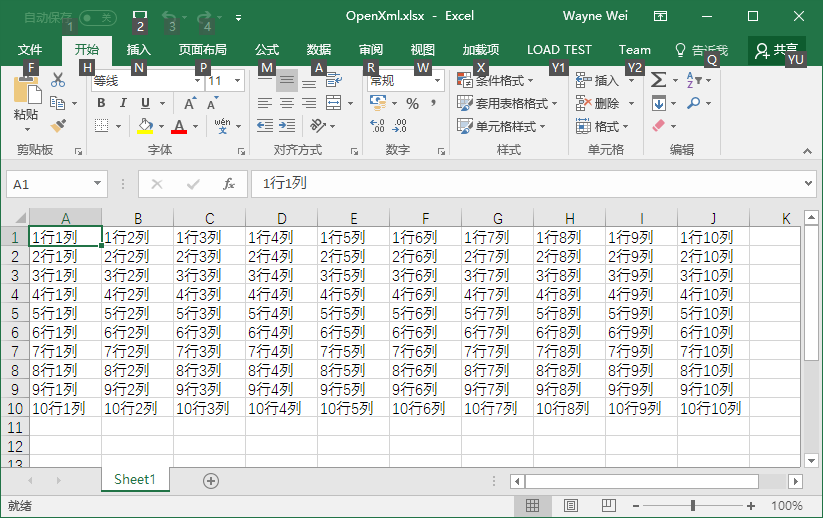Switch to Page Break Preview
The height and width of the screenshot is (518, 823).
(x=608, y=505)
